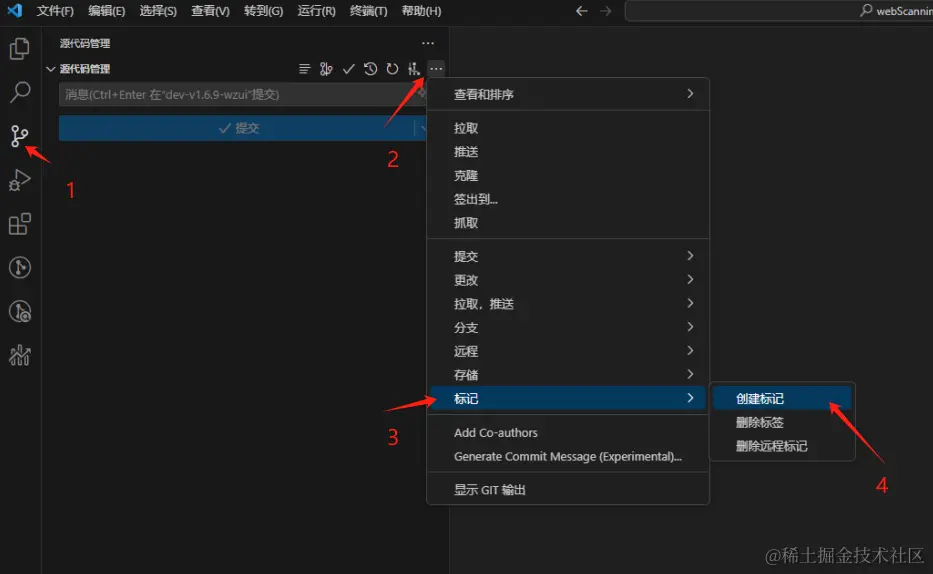The width and height of the screenshot is (933, 574).
Task: Select the 标记 menu entry
Action: (568, 399)
